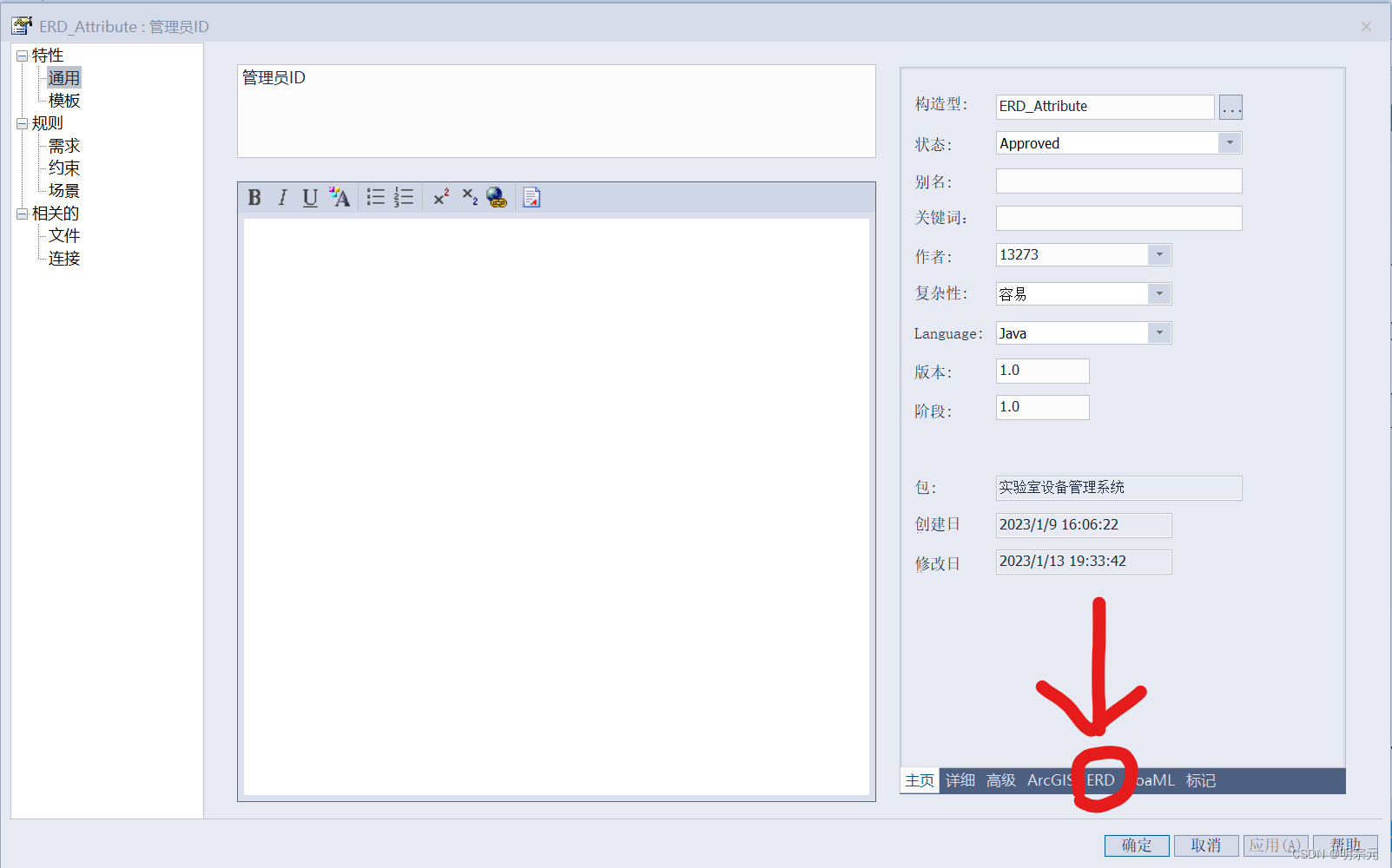Viewport: 1392px width, 868px height.
Task: Toggle bold formatting in notes toolbar
Action: 254,198
